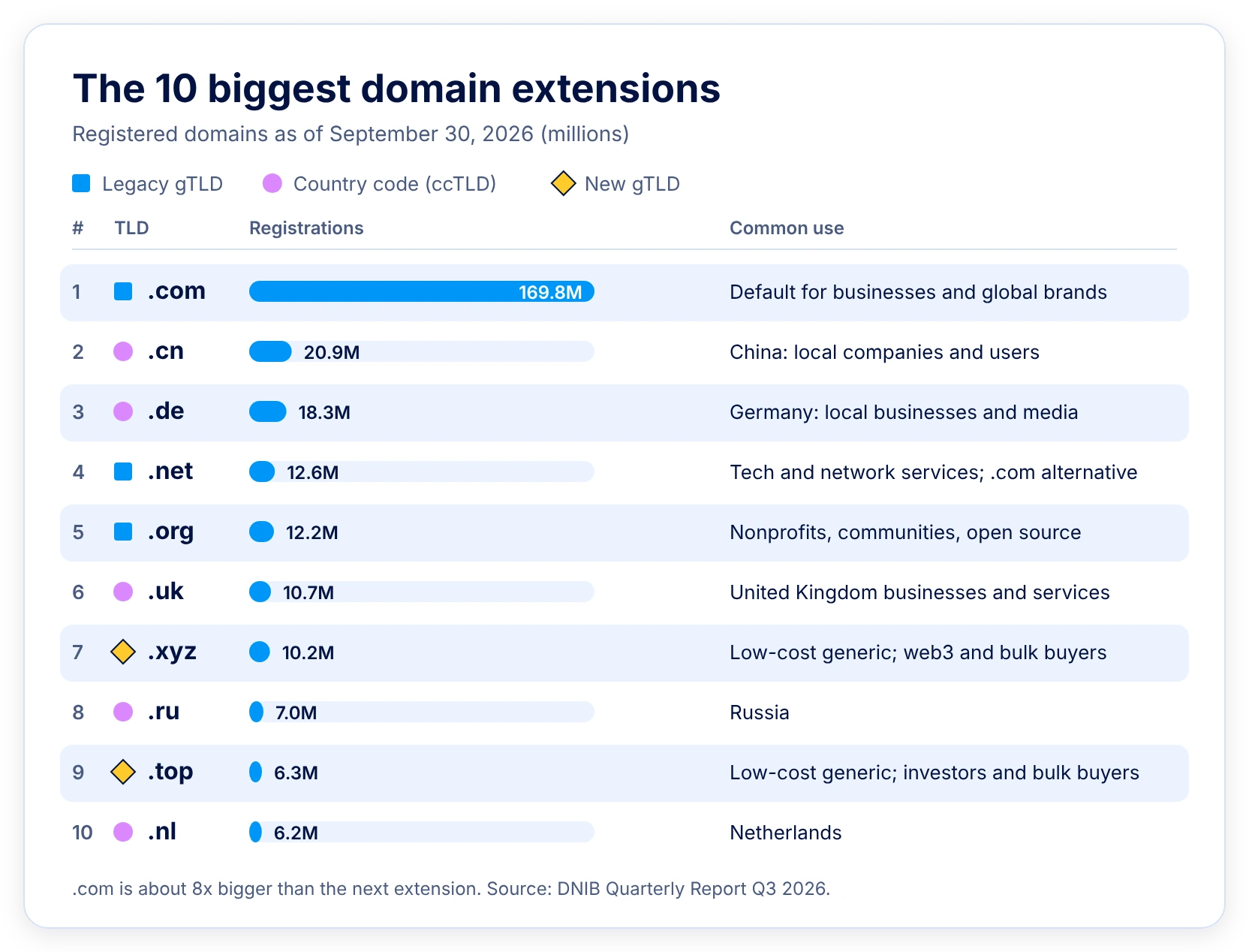The image size is (1249, 952).
Task: Click the subtitle about September 30, 2026
Action: 351,134
